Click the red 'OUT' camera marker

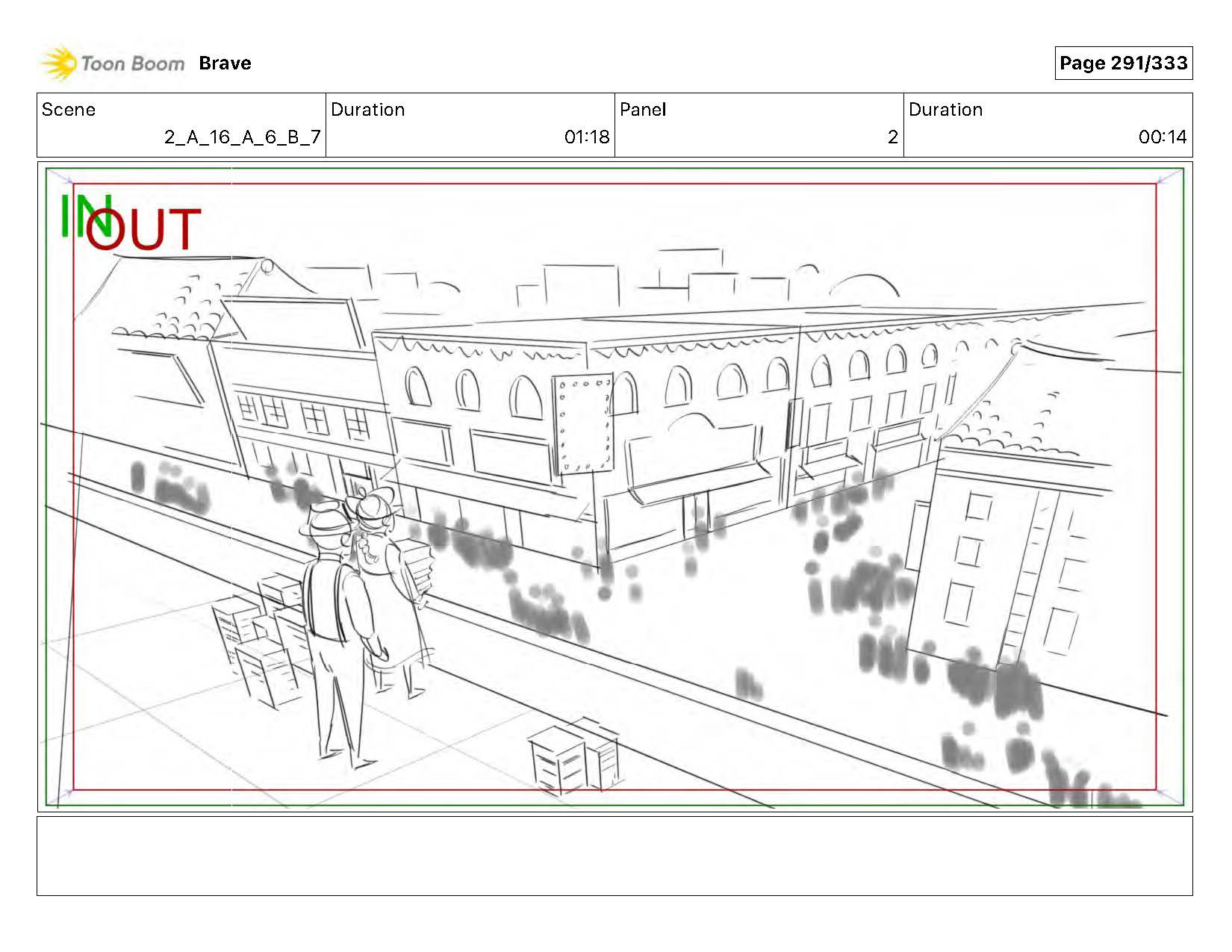[143, 230]
